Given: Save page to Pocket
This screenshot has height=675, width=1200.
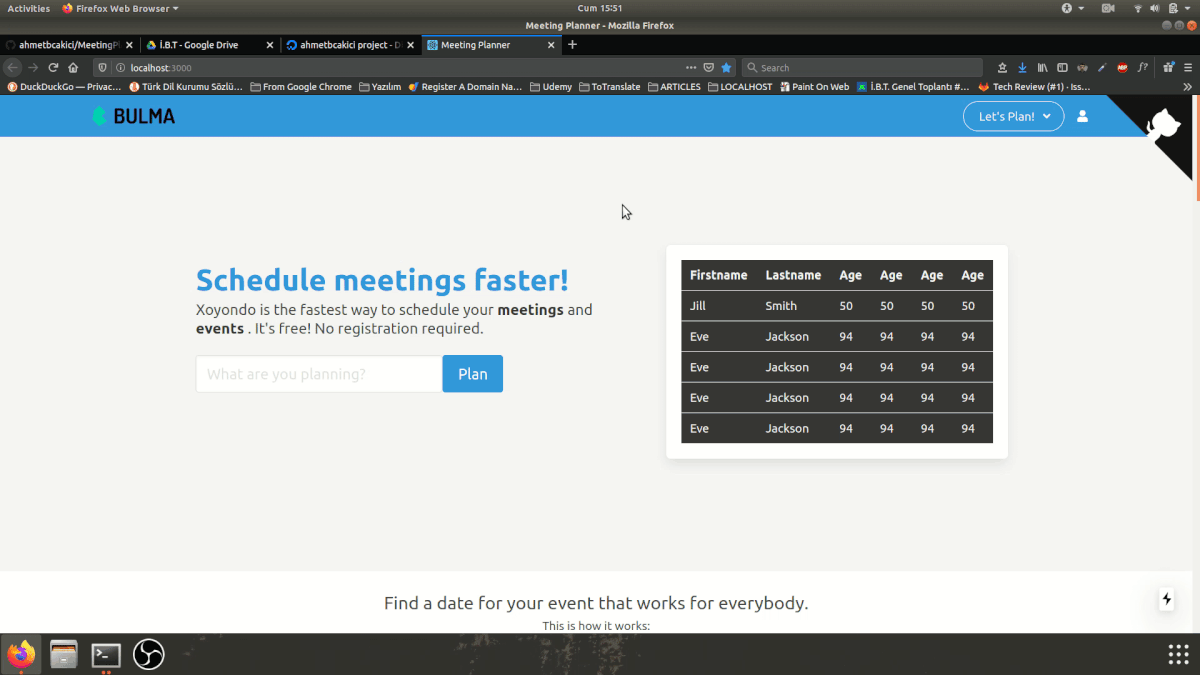Looking at the screenshot, I should 708,68.
